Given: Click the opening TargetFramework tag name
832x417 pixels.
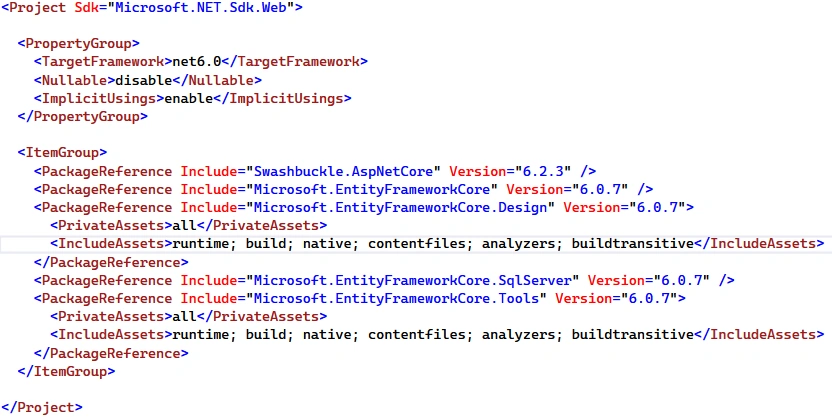Looking at the screenshot, I should pos(103,62).
